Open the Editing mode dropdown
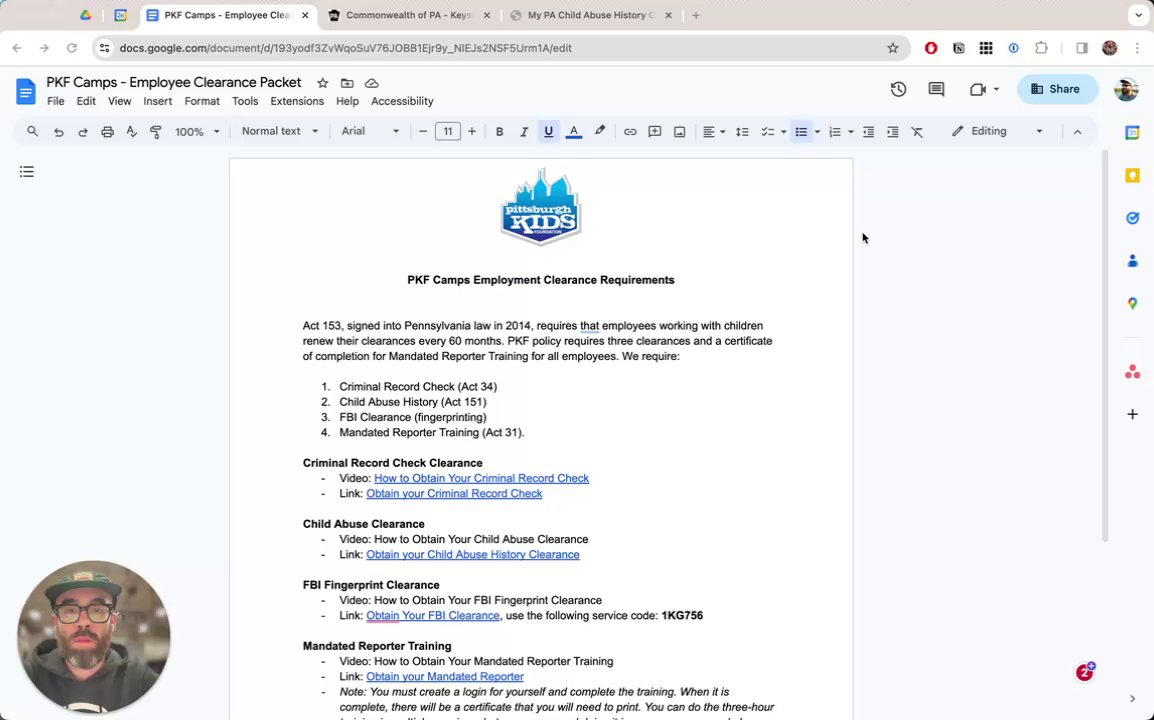 coord(997,131)
